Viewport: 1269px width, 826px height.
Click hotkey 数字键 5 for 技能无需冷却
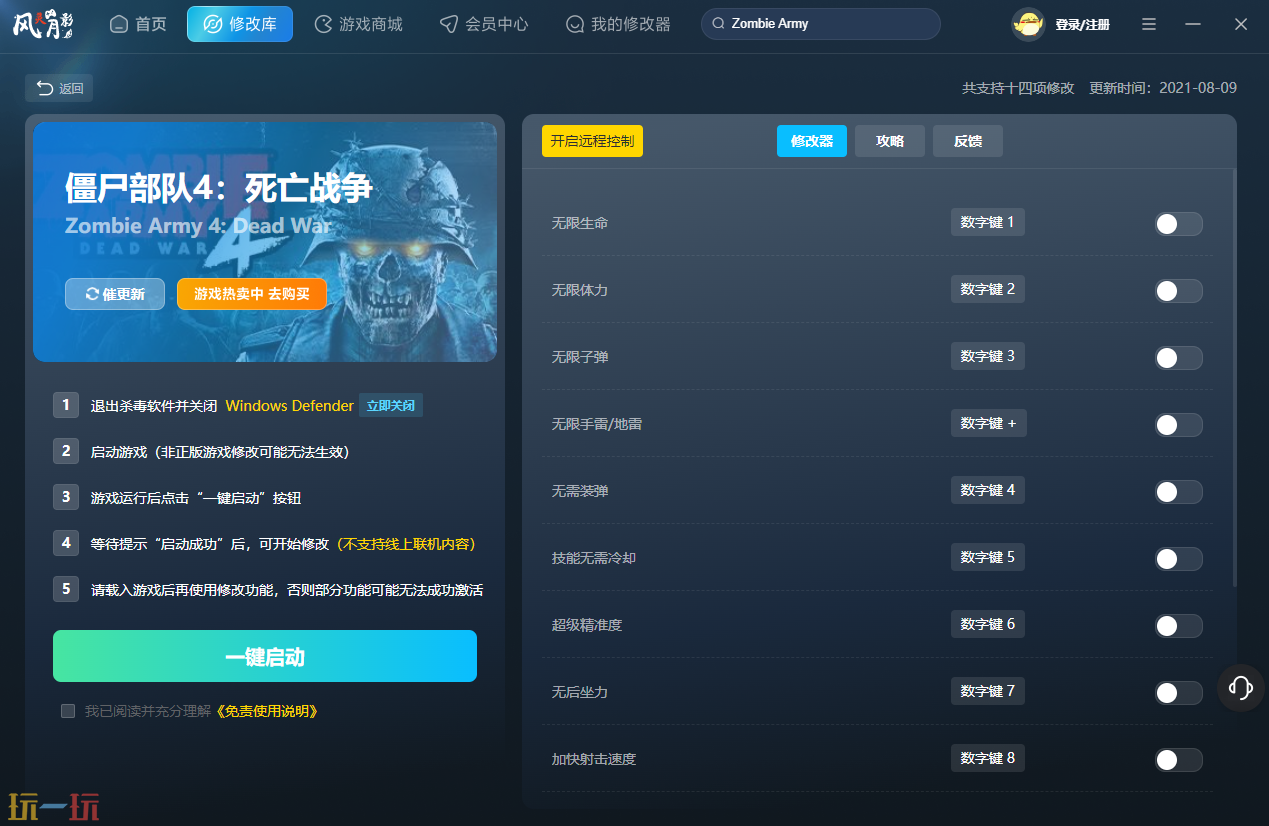tap(988, 557)
